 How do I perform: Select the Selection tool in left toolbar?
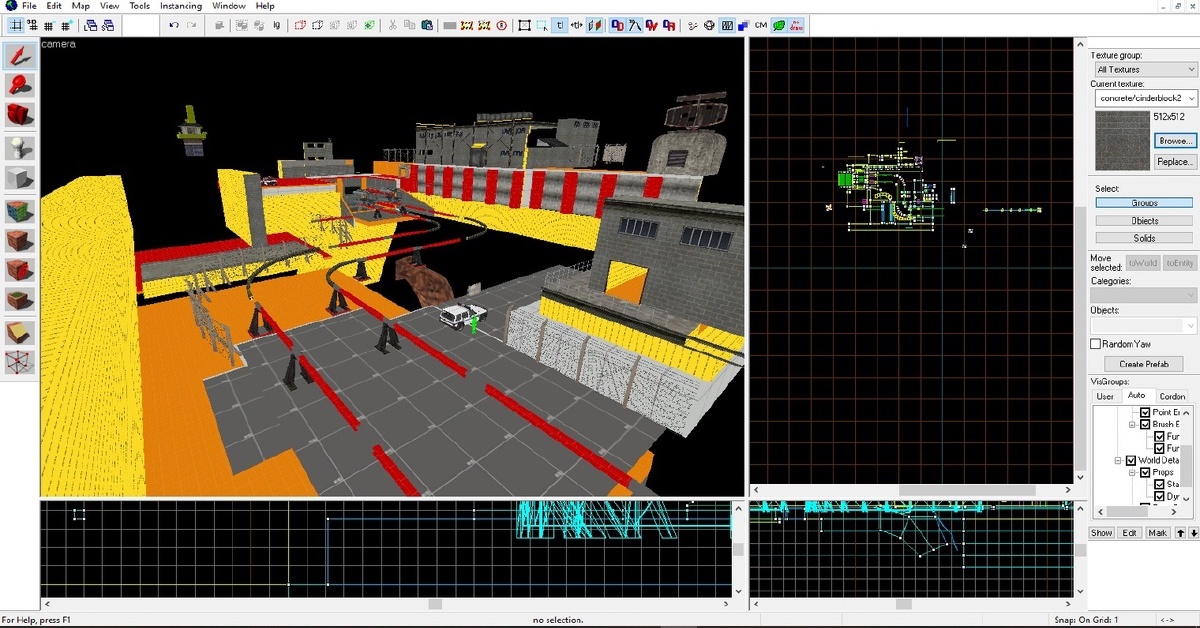click(x=20, y=56)
